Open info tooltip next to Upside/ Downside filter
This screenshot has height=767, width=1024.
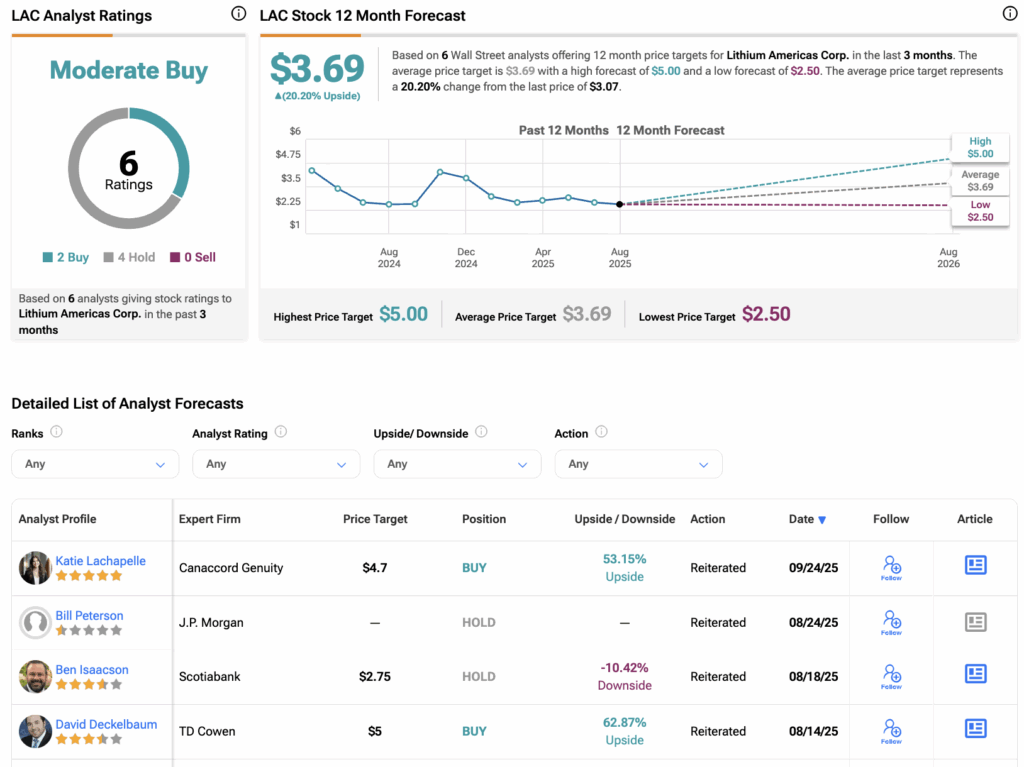(481, 432)
